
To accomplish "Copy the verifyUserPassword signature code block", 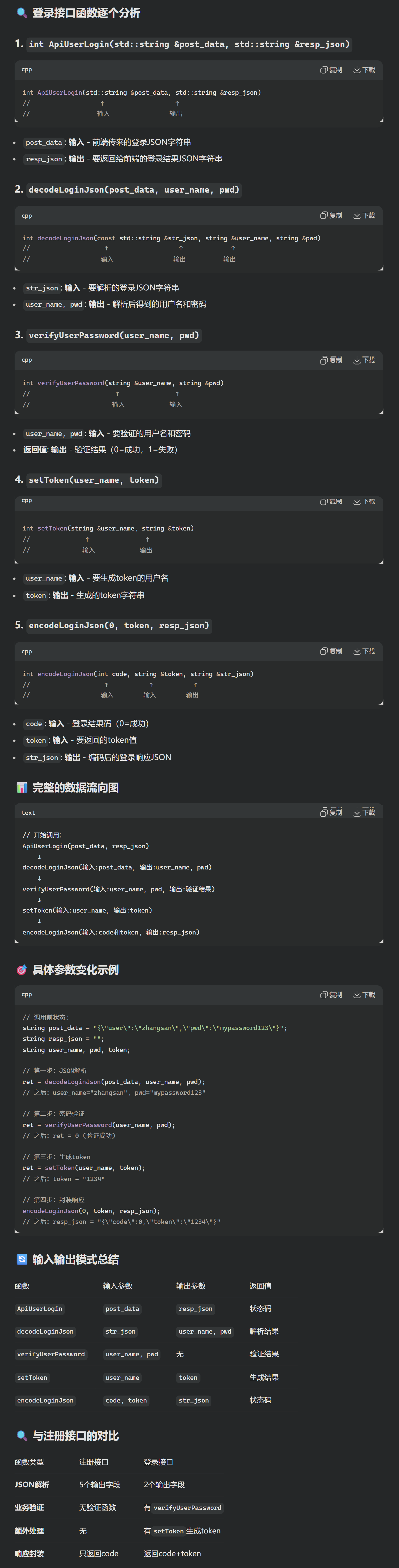I will point(331,360).
